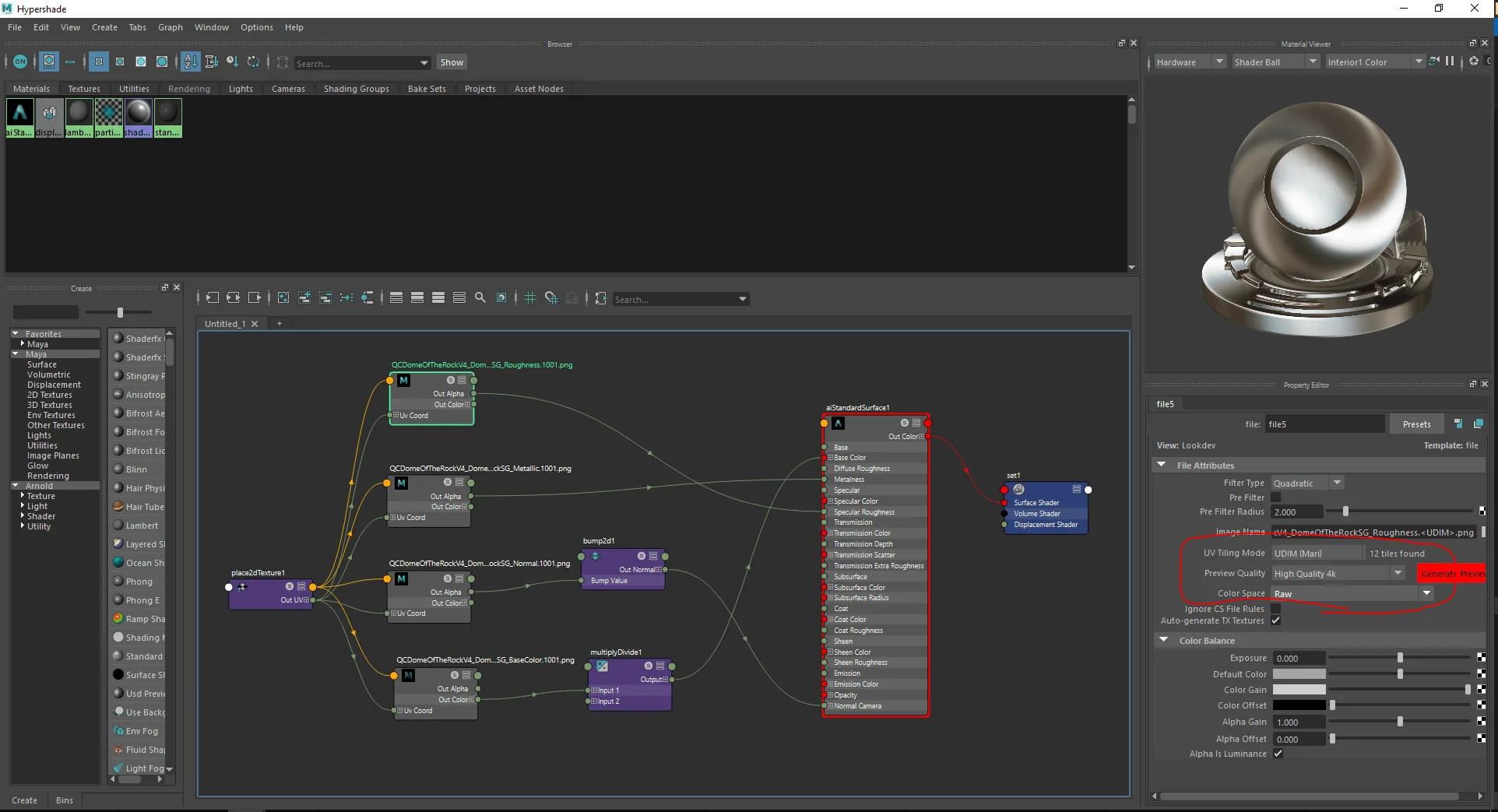Screen dimensions: 1498x812
Task: Click the pause icon in Material Viewer
Action: coord(1450,61)
